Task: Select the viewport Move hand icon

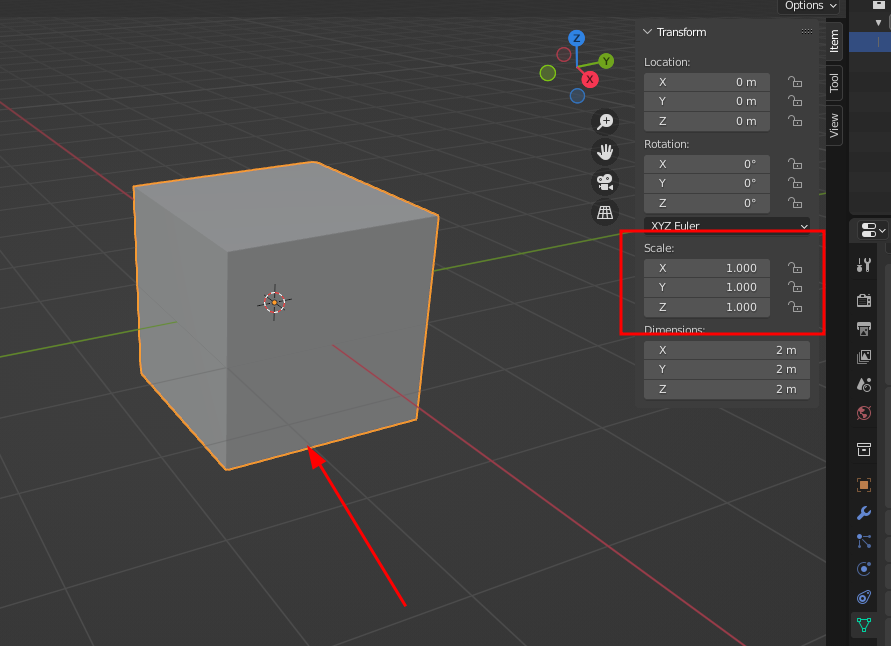Action: tap(605, 151)
